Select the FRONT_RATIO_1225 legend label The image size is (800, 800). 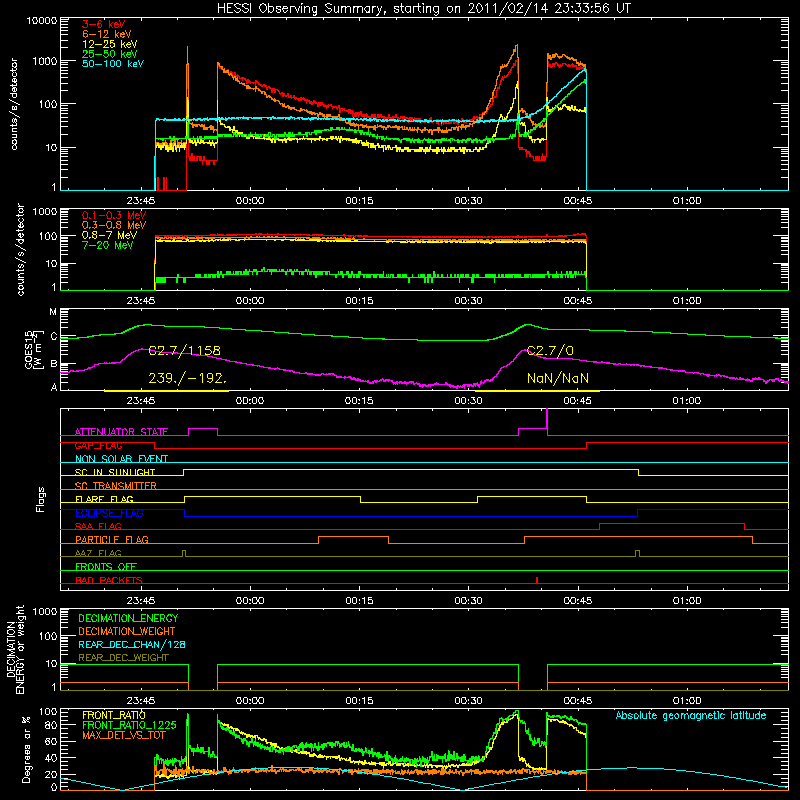click(x=129, y=725)
